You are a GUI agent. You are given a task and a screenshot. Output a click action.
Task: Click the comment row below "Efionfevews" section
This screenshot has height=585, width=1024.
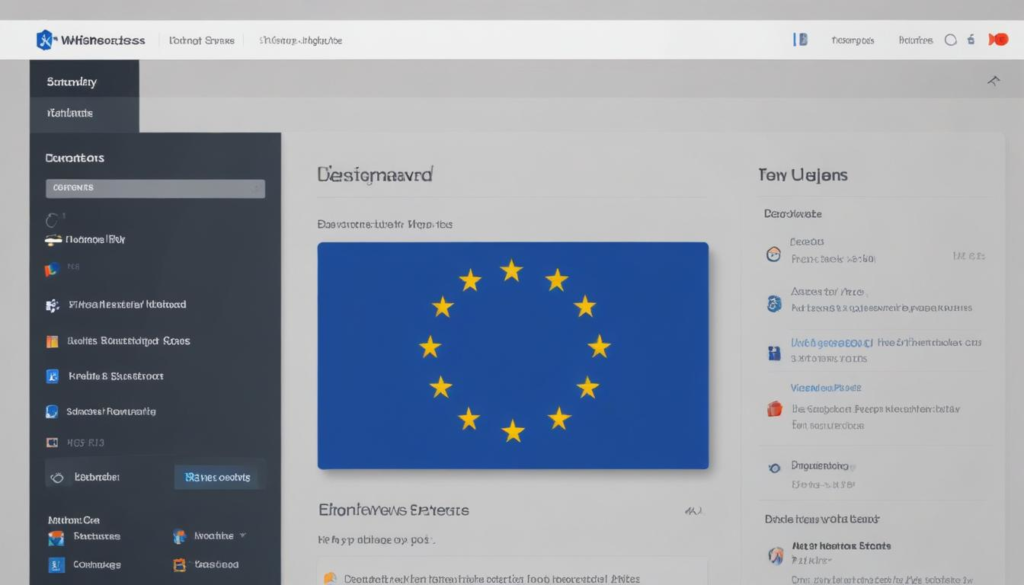coord(513,573)
